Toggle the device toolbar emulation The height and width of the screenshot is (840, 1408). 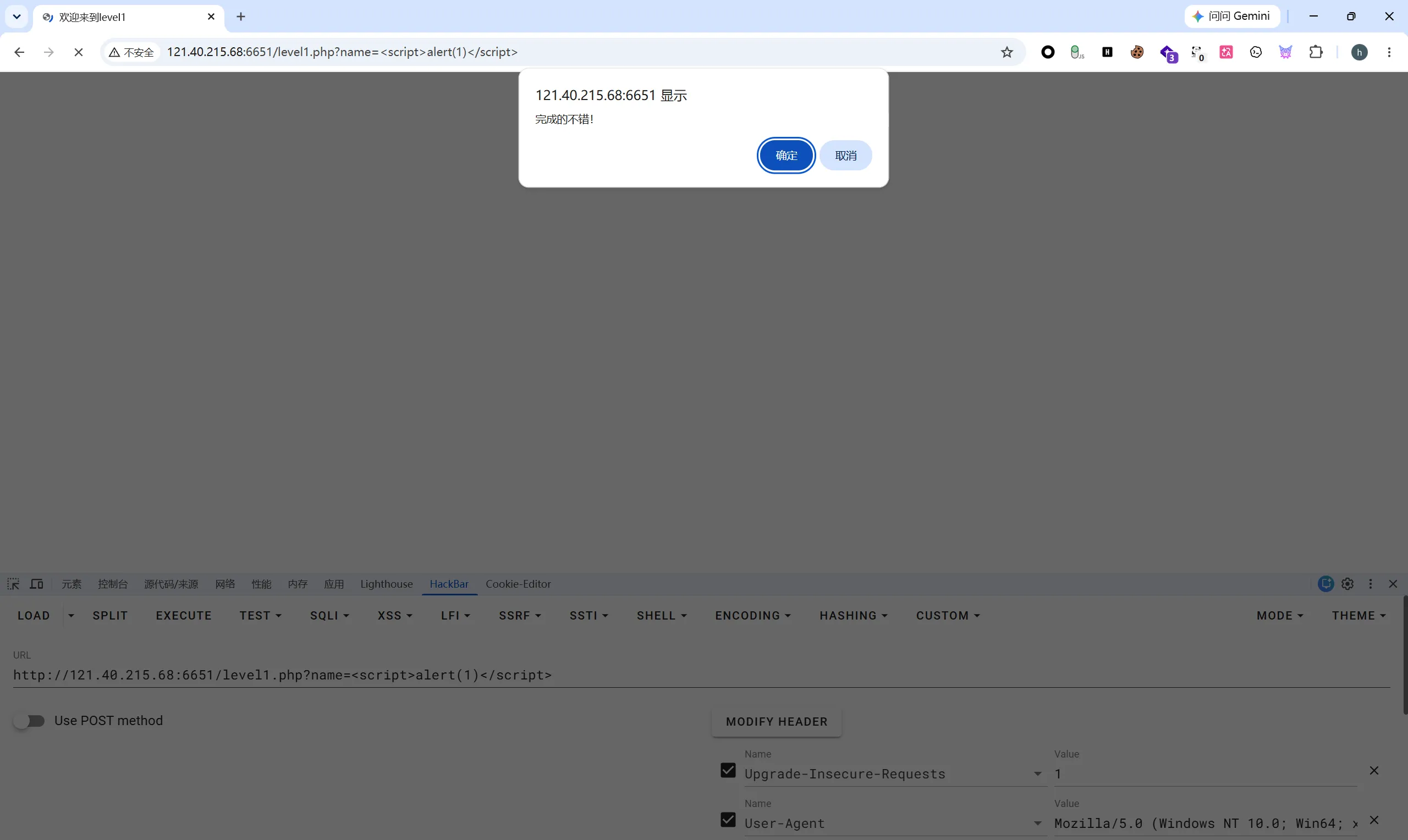pos(37,584)
